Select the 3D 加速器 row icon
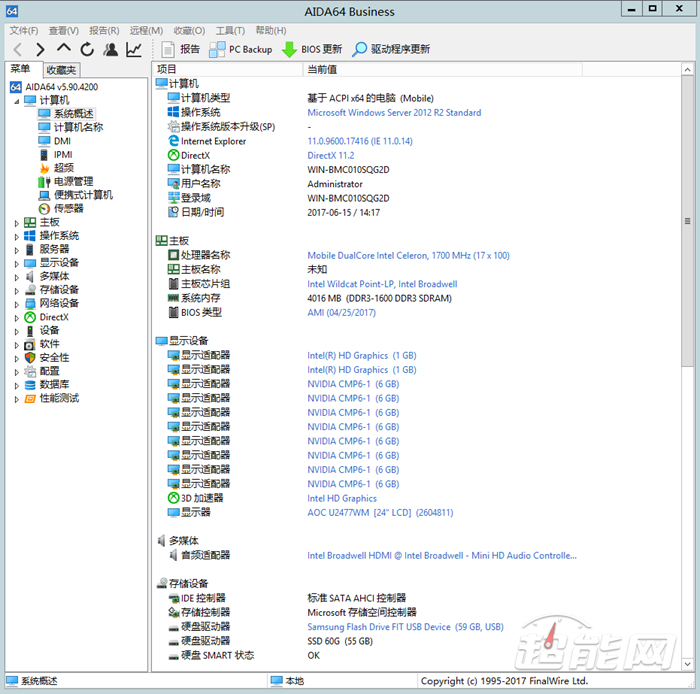Viewport: 700px width, 694px height. (173, 498)
